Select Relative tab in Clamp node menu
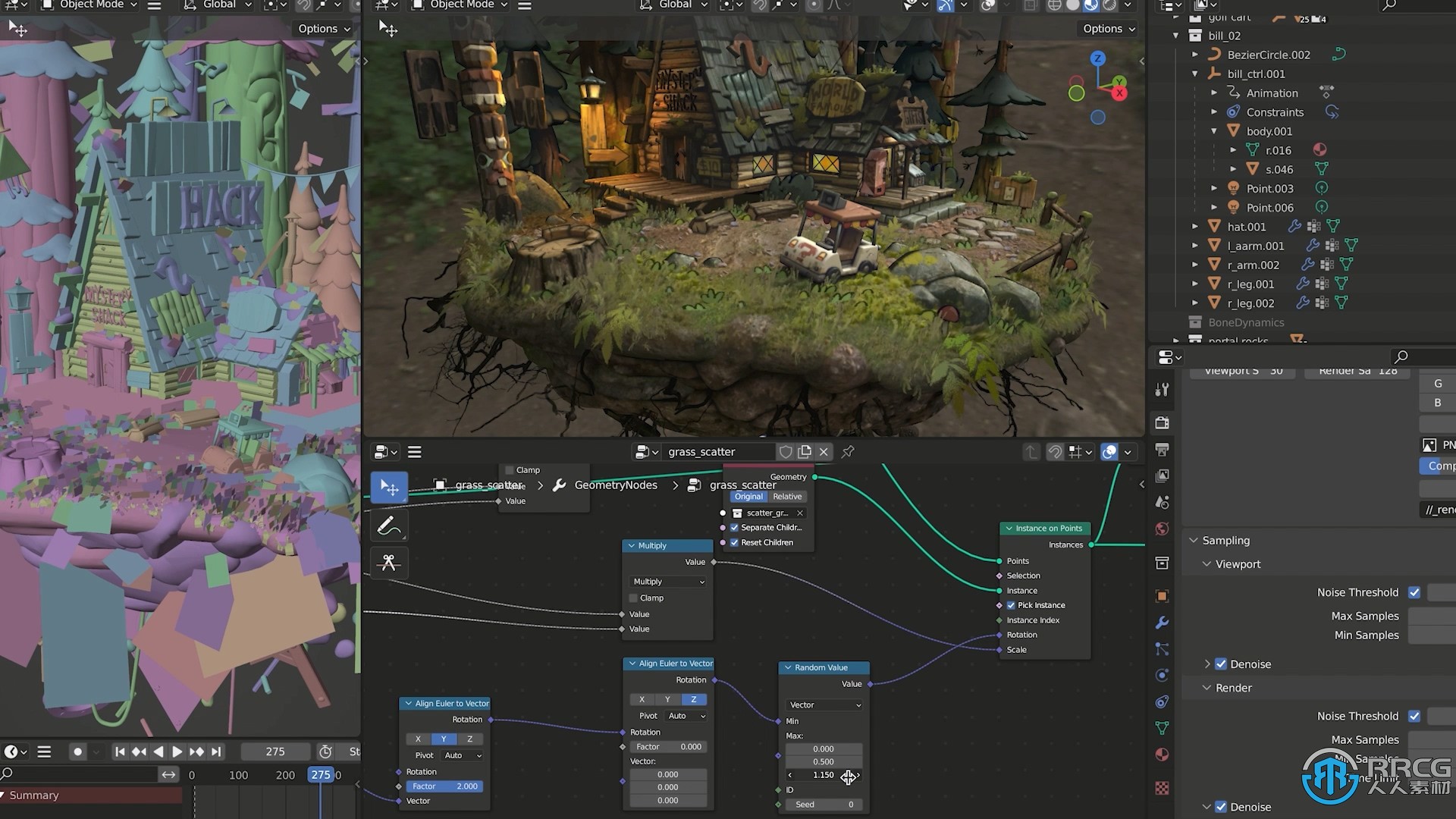This screenshot has width=1456, height=819. tap(787, 495)
